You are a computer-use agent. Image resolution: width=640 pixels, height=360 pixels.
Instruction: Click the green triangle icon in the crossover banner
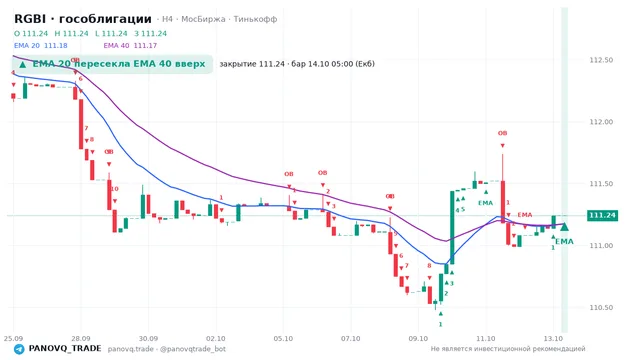(x=23, y=64)
